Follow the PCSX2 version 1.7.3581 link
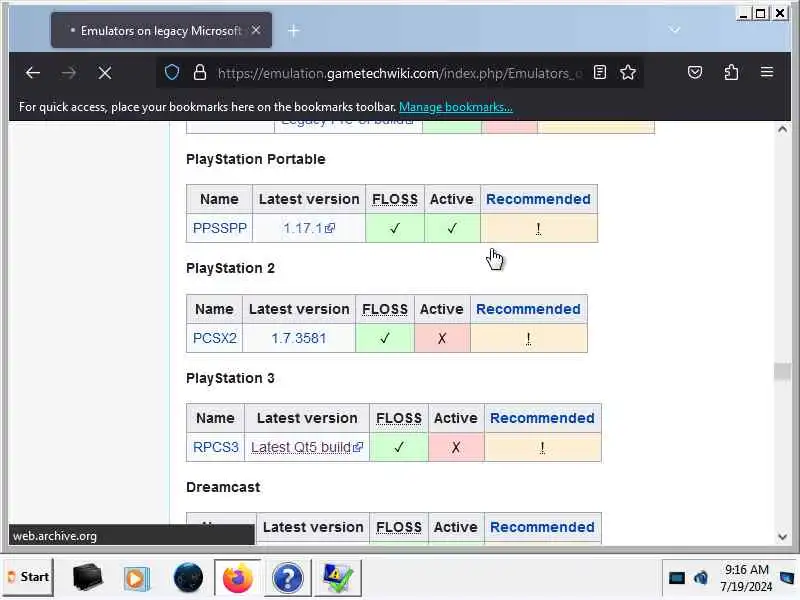Screen dimensions: 800x600 tap(299, 338)
